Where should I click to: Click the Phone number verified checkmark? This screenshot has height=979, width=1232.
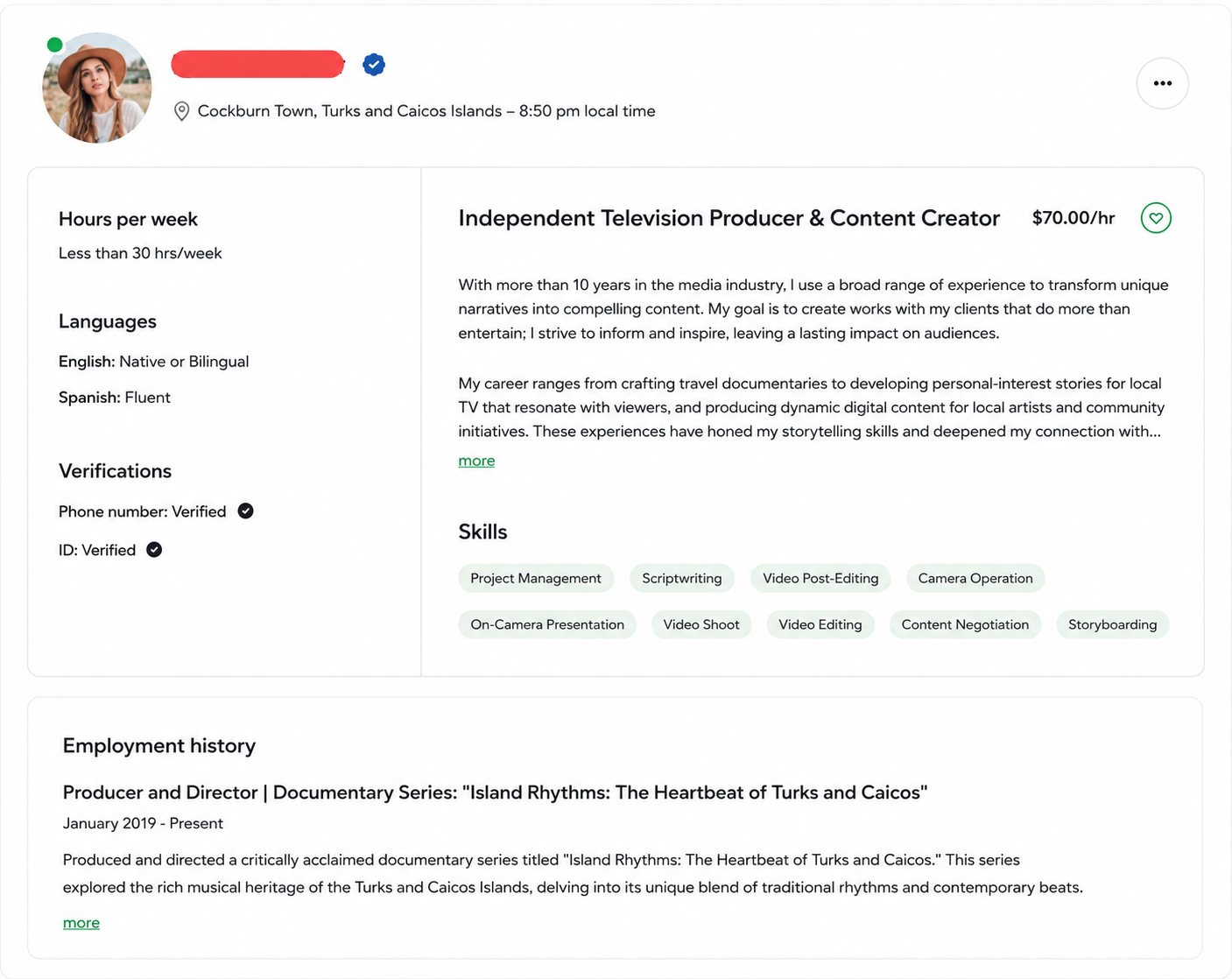(246, 511)
